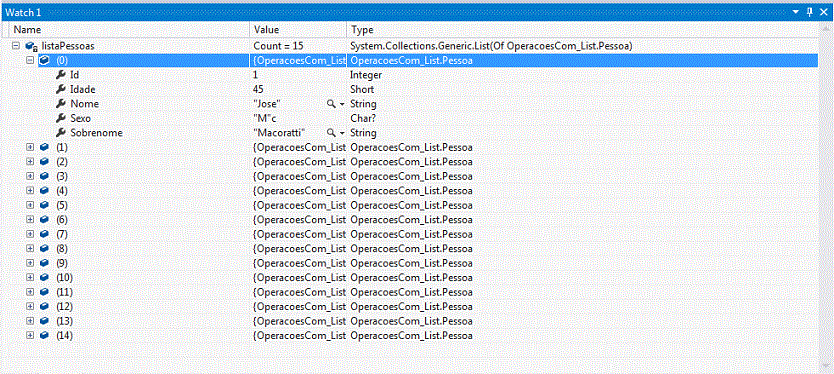Screen dimensions: 834x374
Task: Expand the (6) list item
Action: pyautogui.click(x=30, y=219)
